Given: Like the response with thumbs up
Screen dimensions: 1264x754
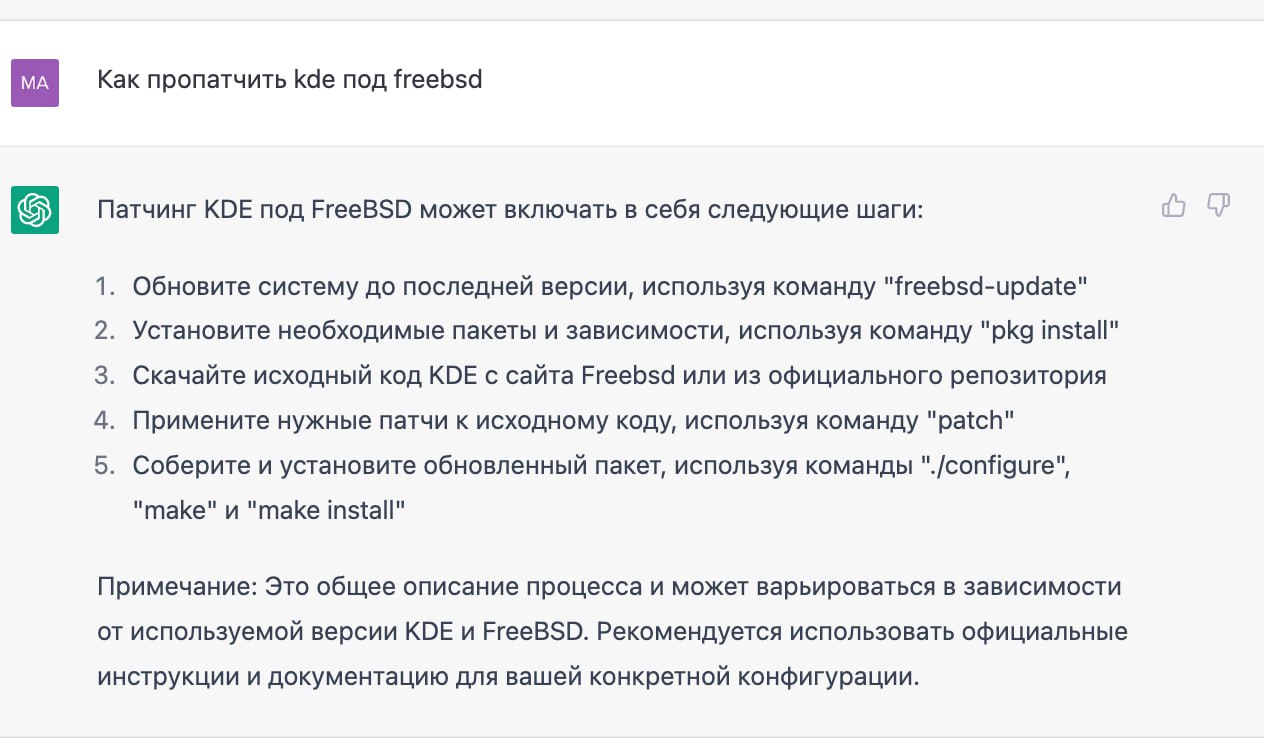Looking at the screenshot, I should coord(1173,206).
